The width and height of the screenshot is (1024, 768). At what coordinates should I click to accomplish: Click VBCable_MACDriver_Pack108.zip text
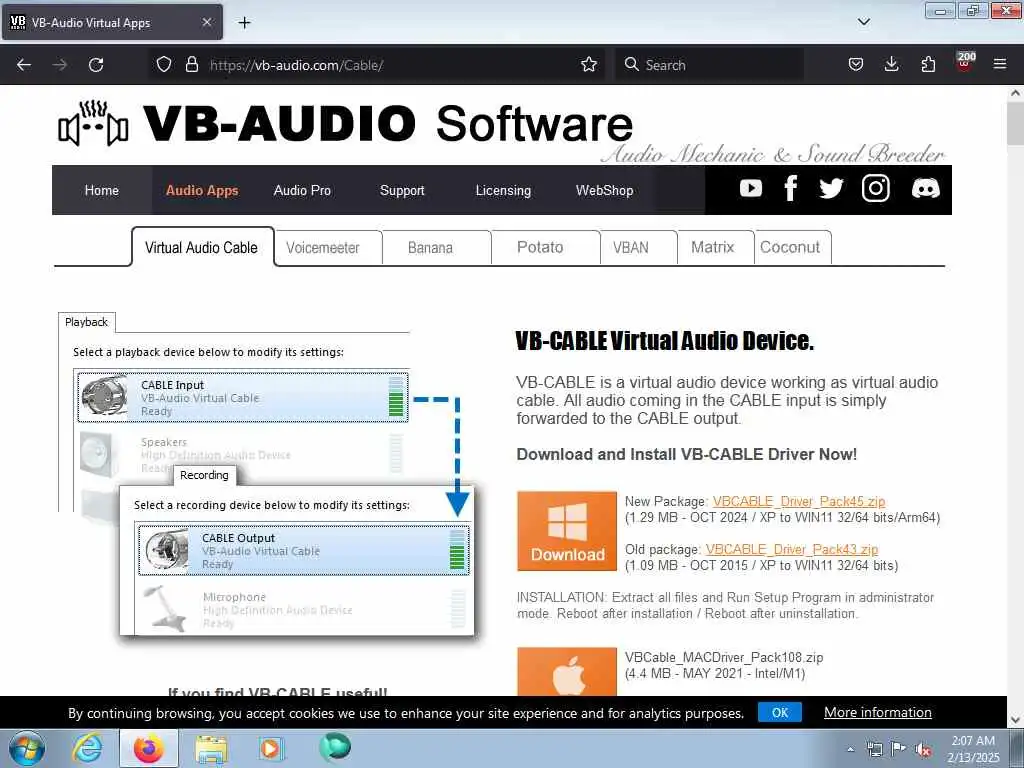click(x=724, y=657)
